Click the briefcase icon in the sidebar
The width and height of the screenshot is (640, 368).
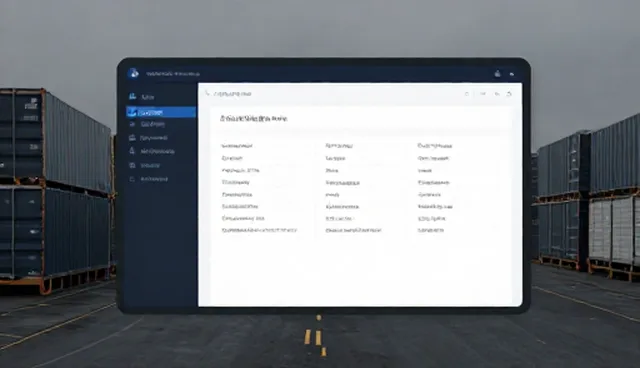tap(132, 137)
